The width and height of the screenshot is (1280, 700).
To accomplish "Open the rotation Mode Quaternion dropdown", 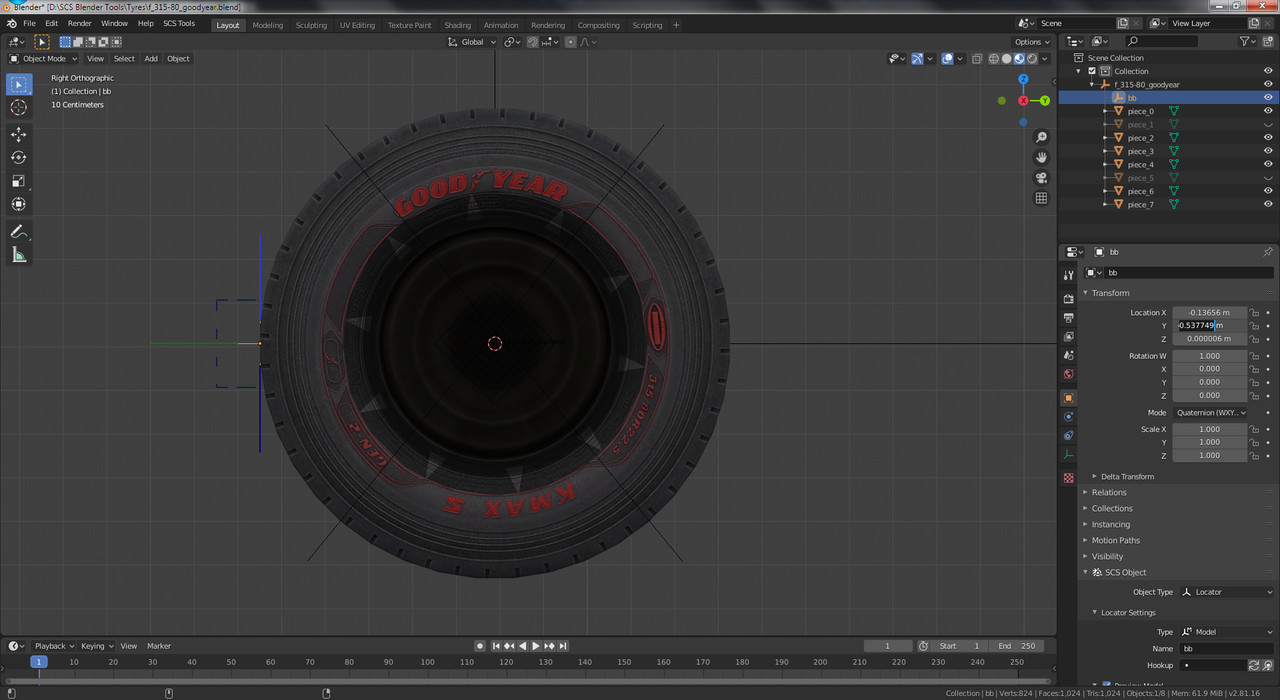I will tap(1210, 412).
